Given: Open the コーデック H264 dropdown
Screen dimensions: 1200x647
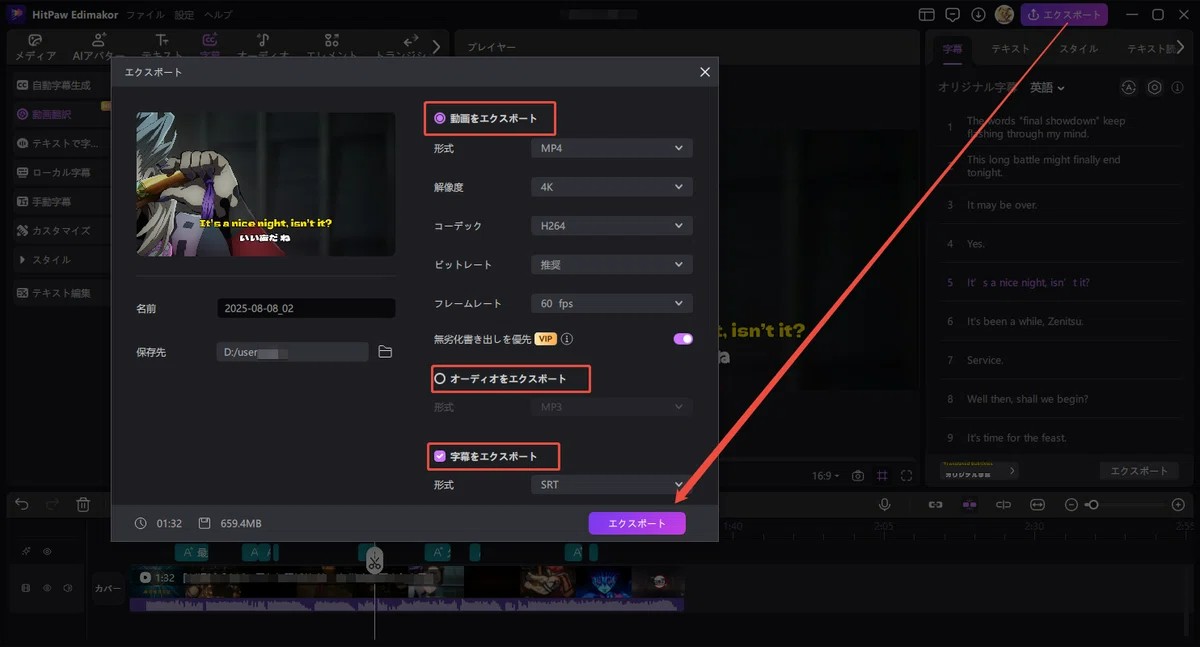Looking at the screenshot, I should [611, 226].
